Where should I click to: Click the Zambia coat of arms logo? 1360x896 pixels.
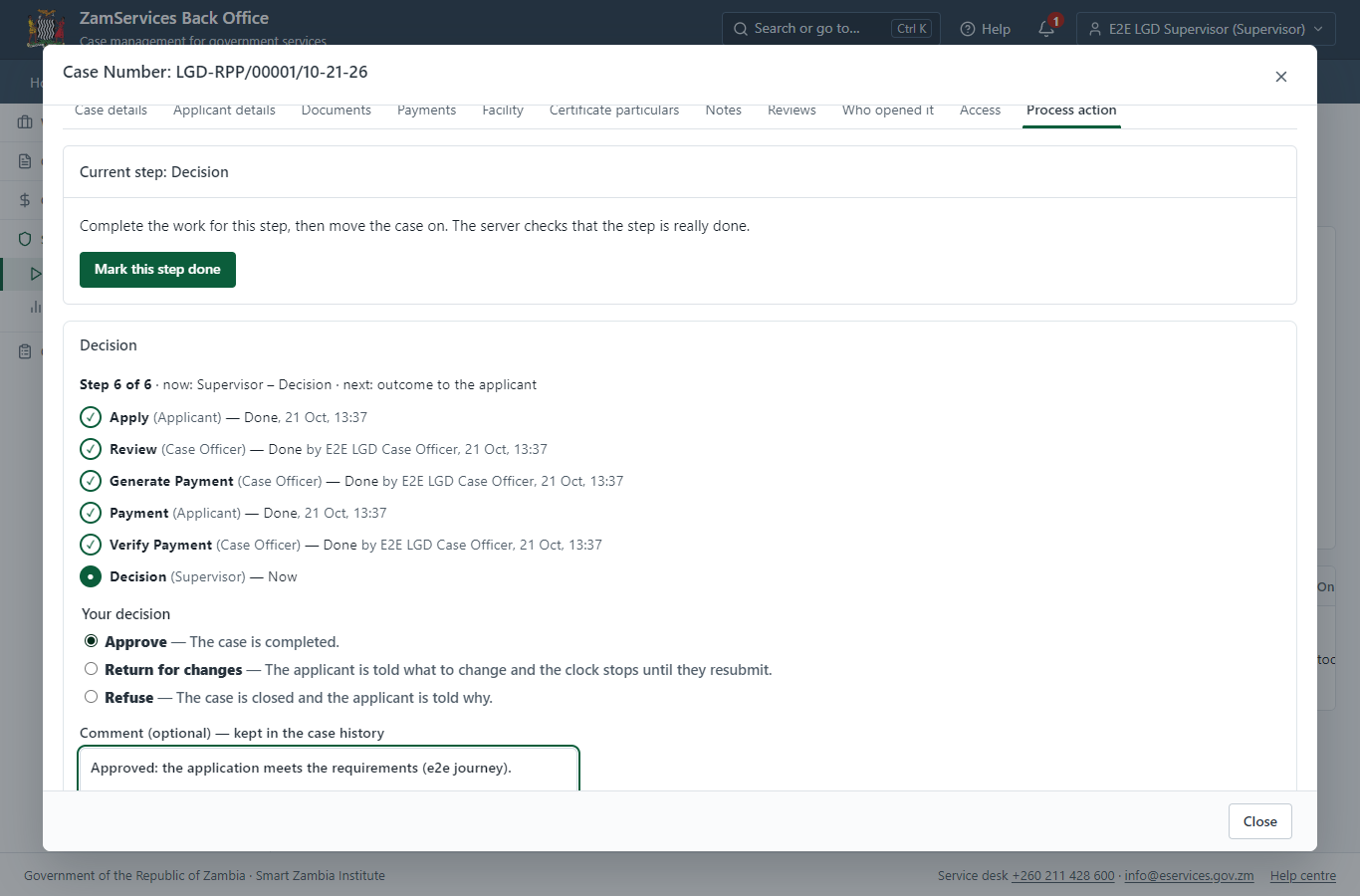tap(46, 28)
